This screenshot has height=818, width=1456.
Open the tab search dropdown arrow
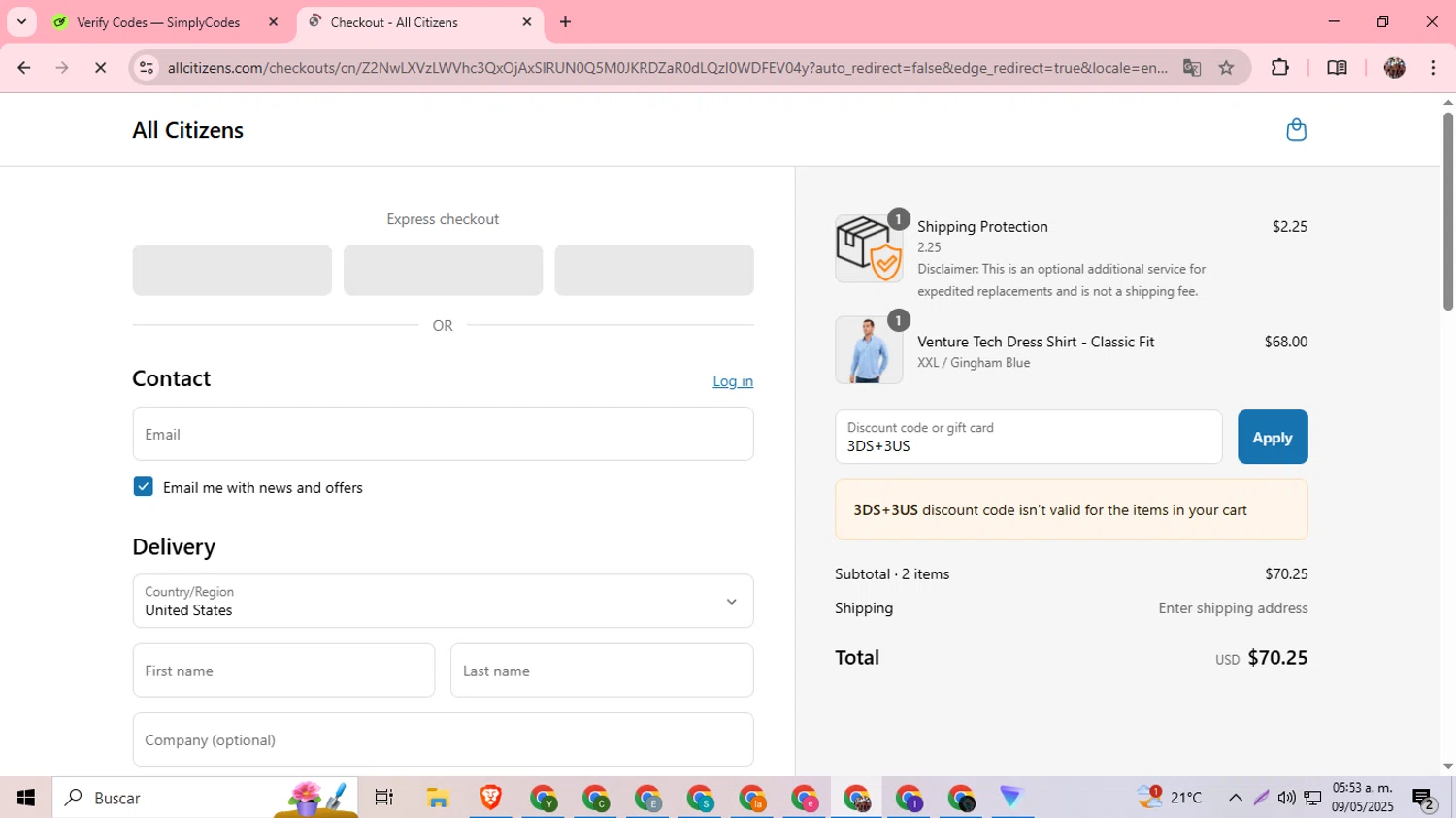[x=21, y=21]
